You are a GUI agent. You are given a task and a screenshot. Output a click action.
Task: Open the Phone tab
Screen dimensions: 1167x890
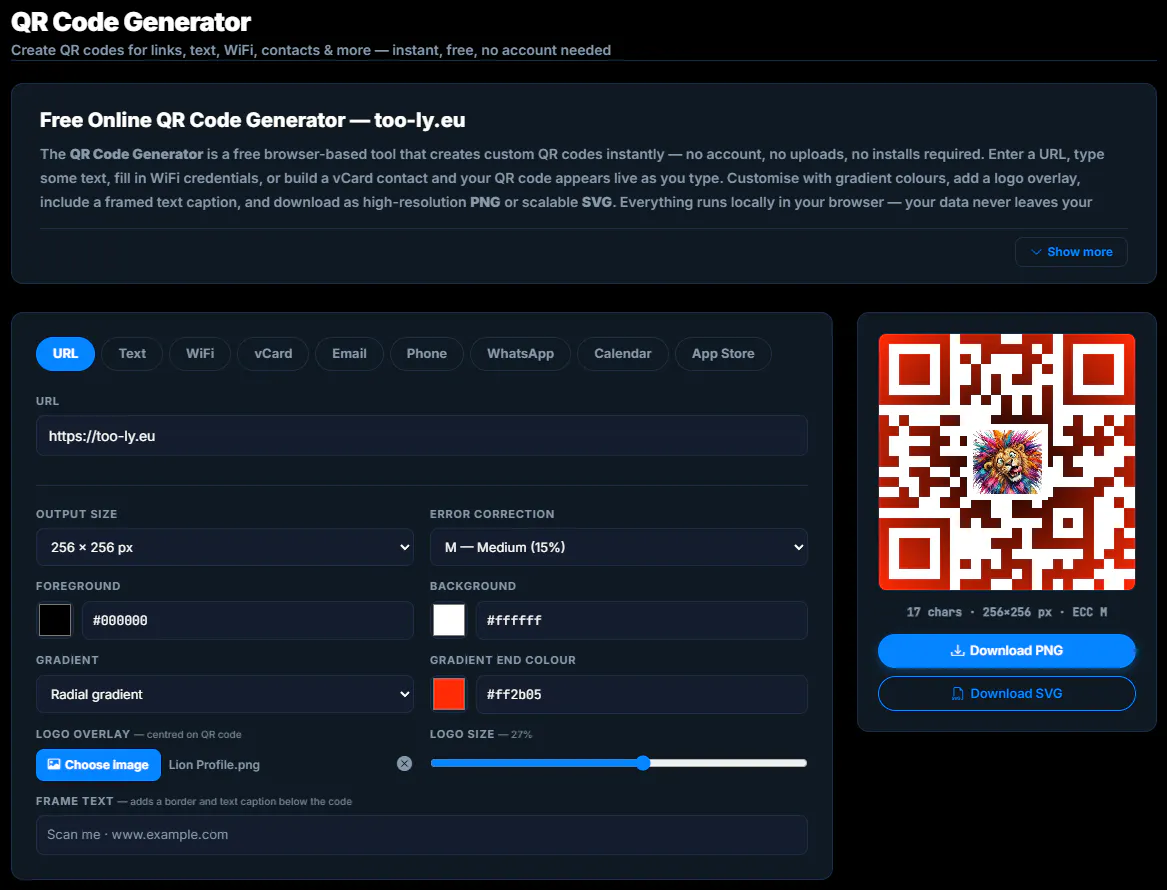coord(426,353)
